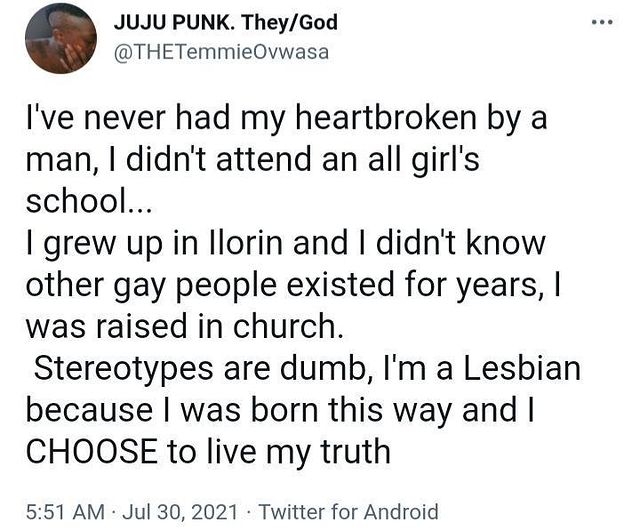Select the word Stereotypes in the tweet
This screenshot has height=531, width=640.
tap(123, 370)
